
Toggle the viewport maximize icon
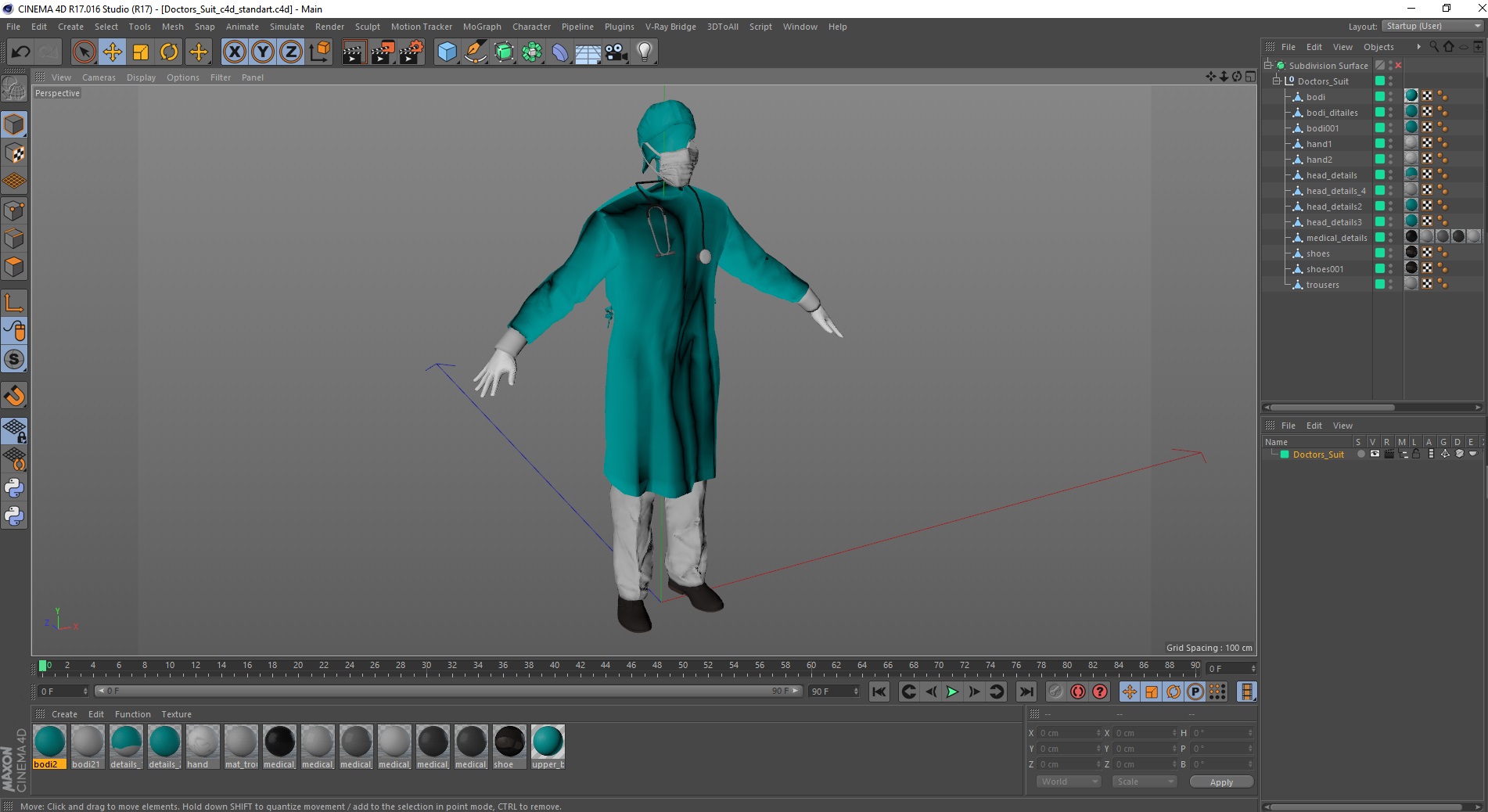[x=1250, y=77]
